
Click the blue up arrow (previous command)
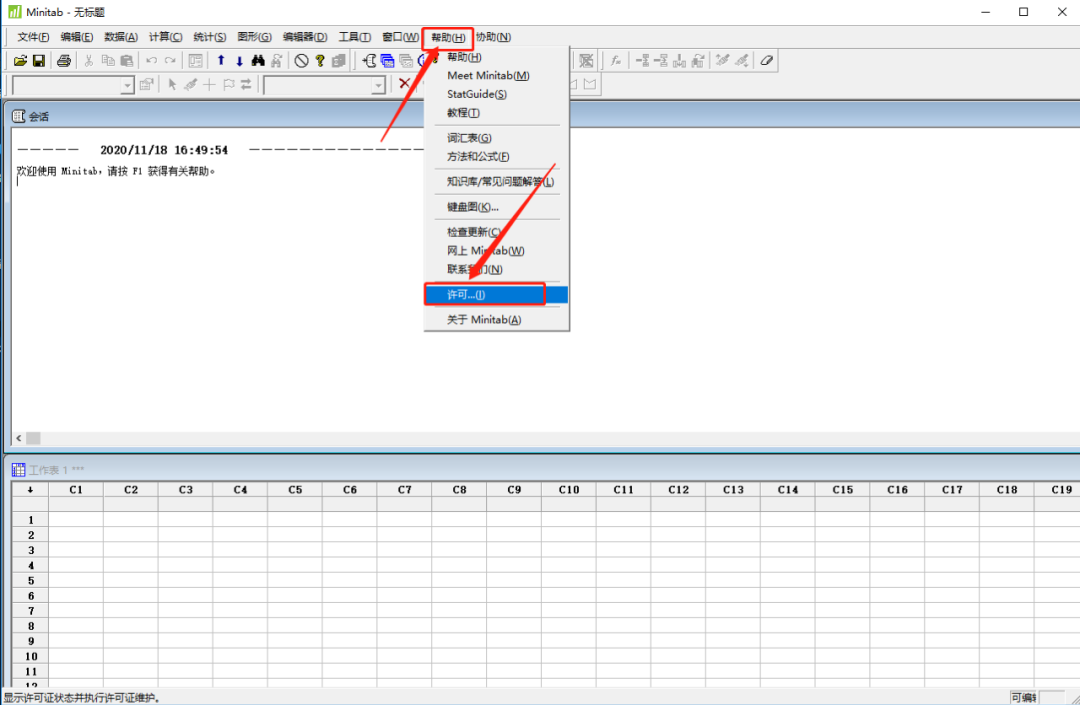tap(221, 61)
